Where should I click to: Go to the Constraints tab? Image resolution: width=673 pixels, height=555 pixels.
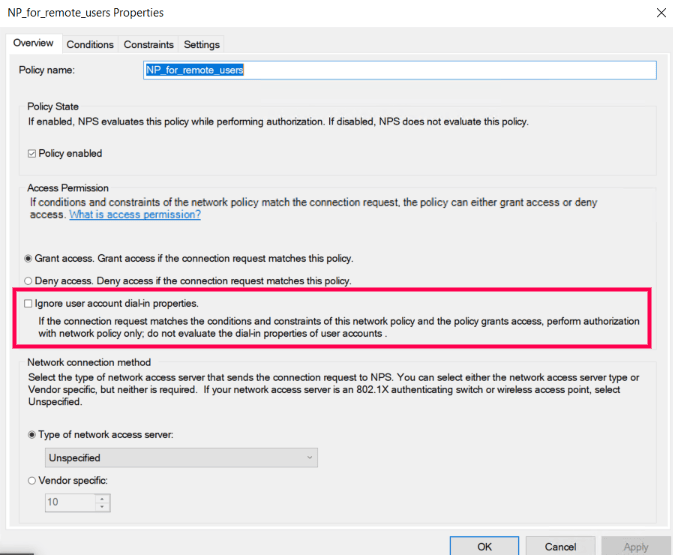(x=148, y=45)
